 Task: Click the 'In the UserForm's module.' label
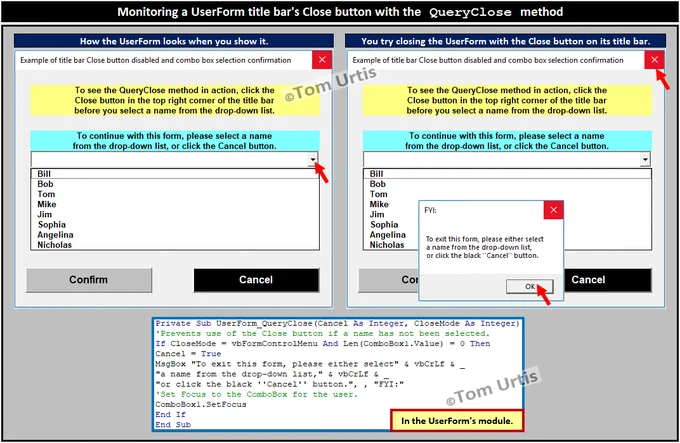pyautogui.click(x=457, y=421)
